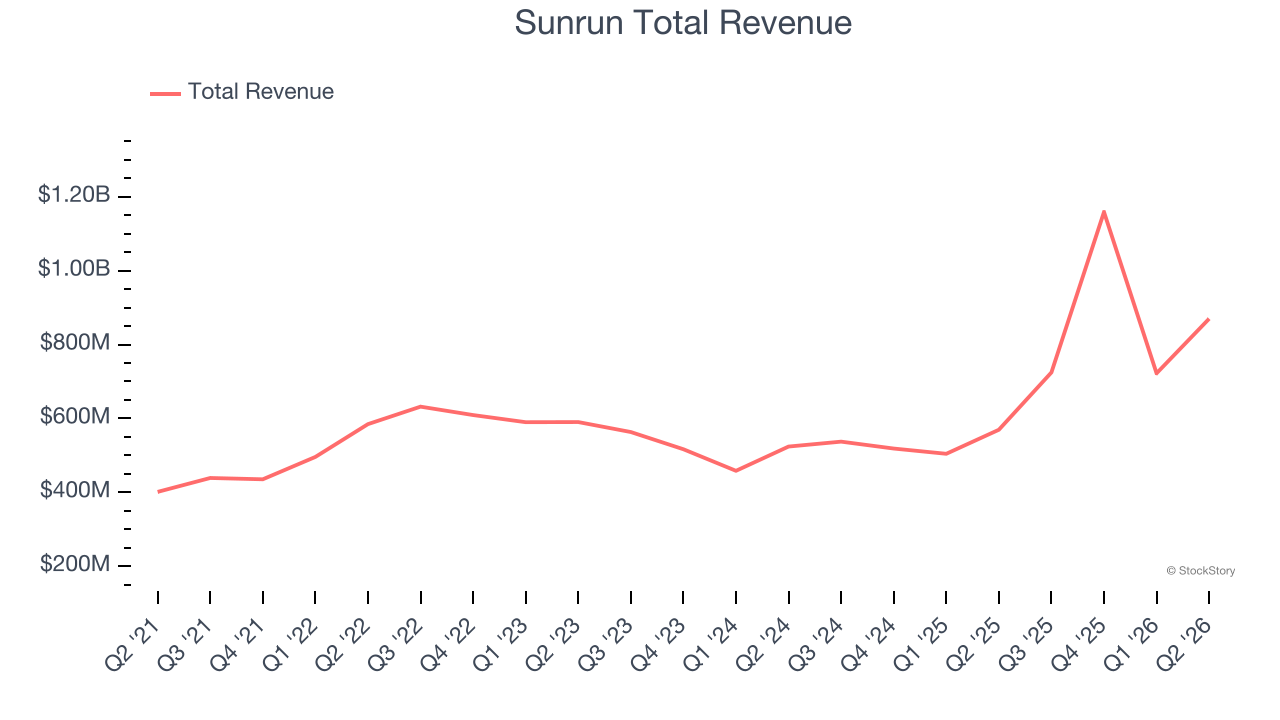Image resolution: width=1280 pixels, height=720 pixels.
Task: Click the Q3 '22 local peak on line
Action: [x=421, y=406]
